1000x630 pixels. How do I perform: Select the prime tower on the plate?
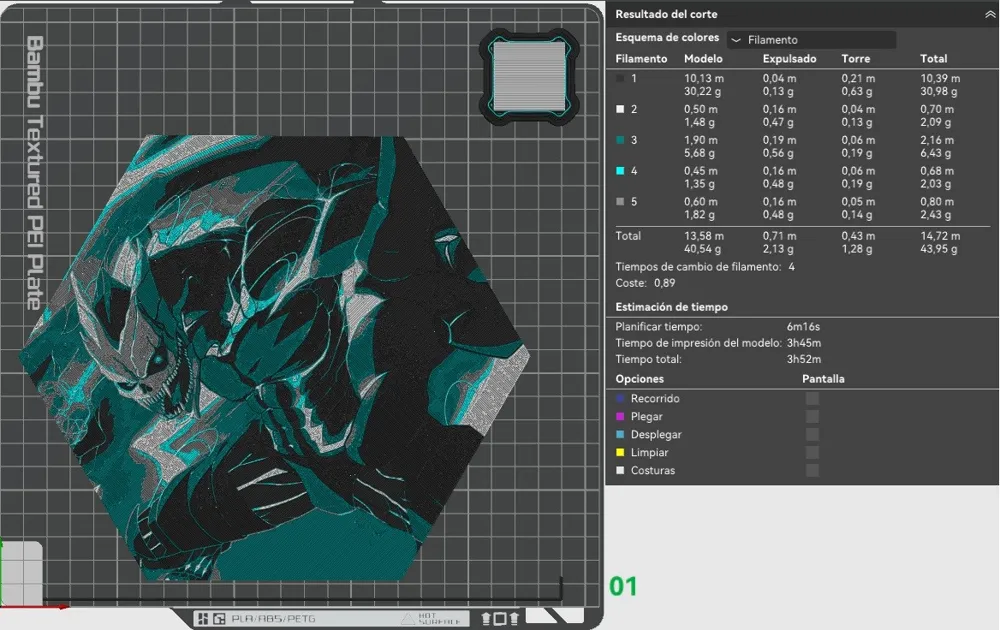529,77
